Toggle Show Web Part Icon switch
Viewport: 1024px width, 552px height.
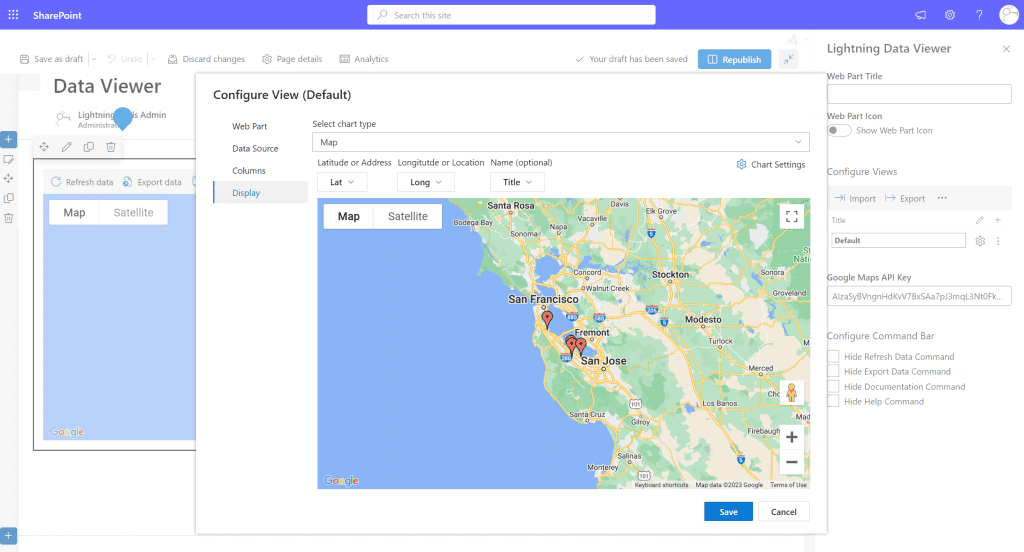click(x=839, y=131)
